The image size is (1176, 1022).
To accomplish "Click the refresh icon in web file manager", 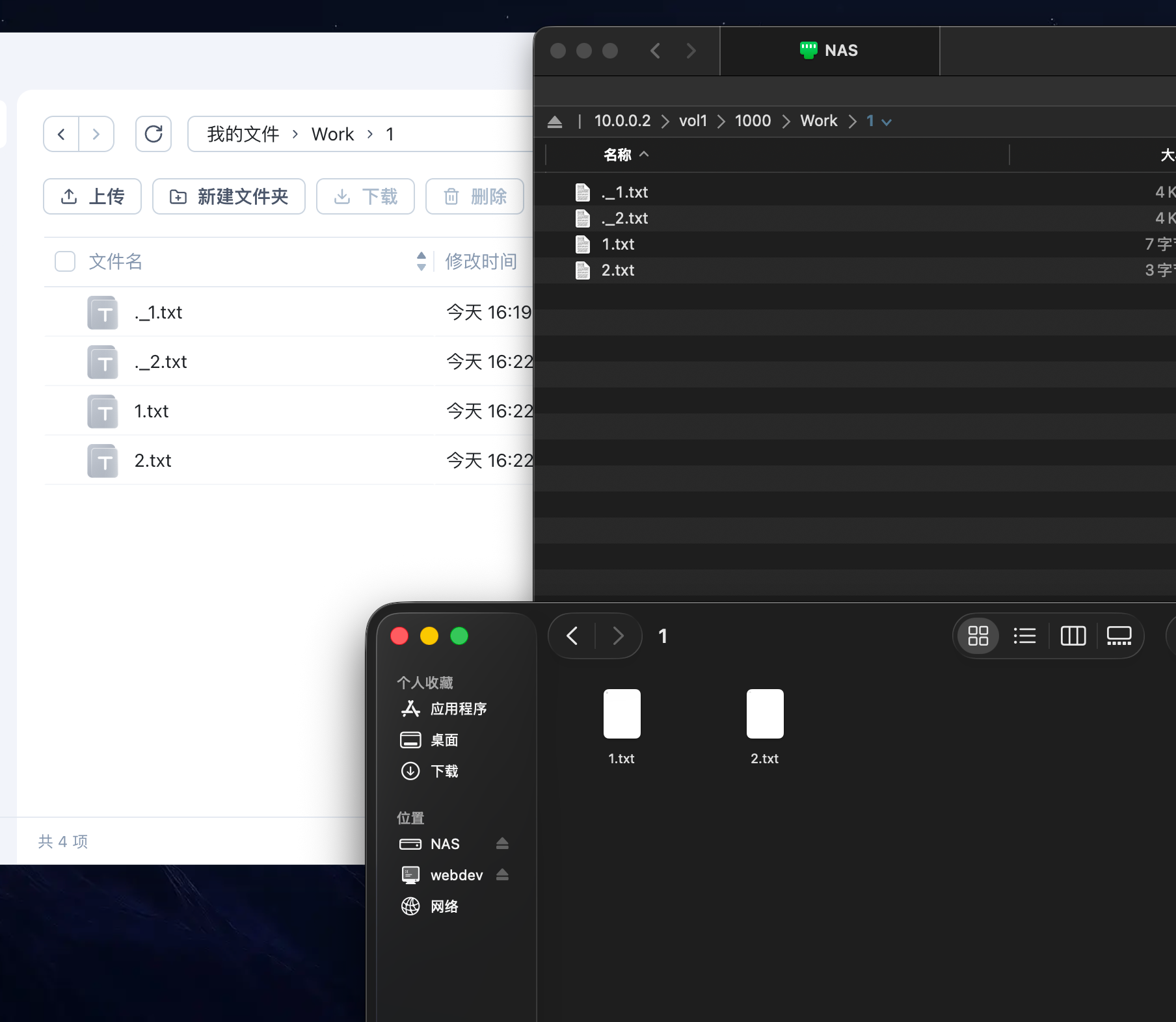I will click(x=154, y=134).
